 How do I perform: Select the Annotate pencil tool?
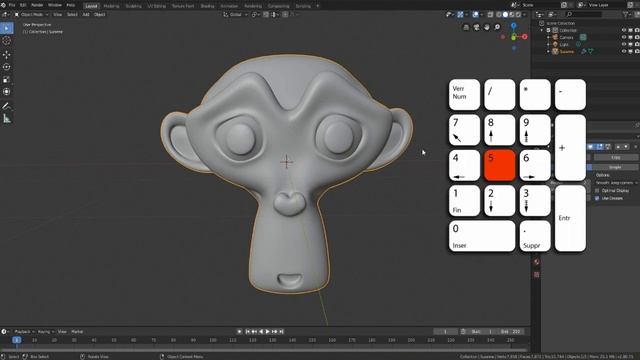point(7,106)
